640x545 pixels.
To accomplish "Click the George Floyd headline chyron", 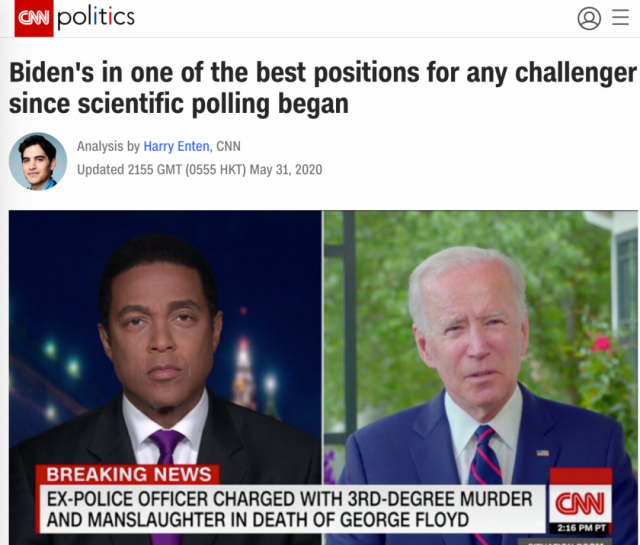I will (291, 509).
